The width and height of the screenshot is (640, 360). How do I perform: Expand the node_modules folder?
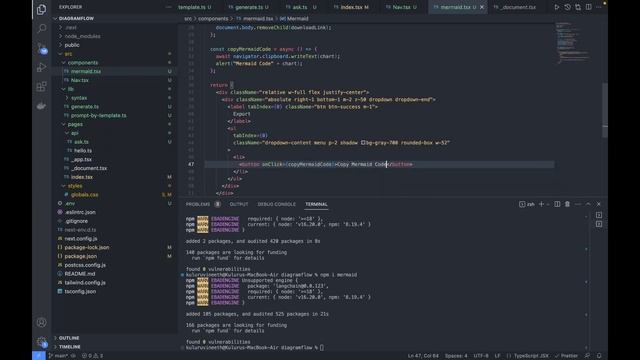tap(82, 36)
